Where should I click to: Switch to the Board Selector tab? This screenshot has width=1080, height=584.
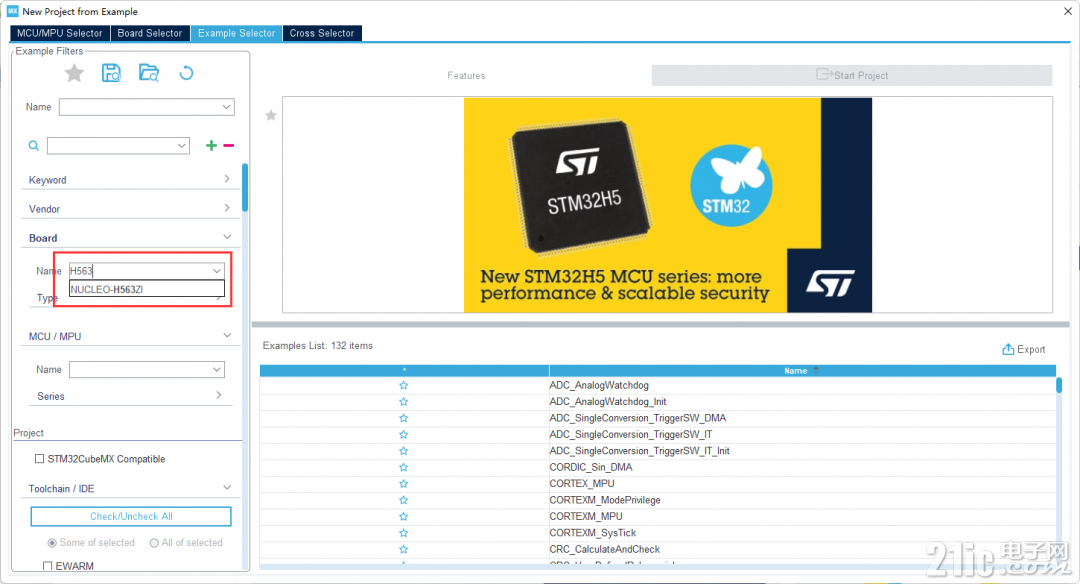[x=149, y=33]
